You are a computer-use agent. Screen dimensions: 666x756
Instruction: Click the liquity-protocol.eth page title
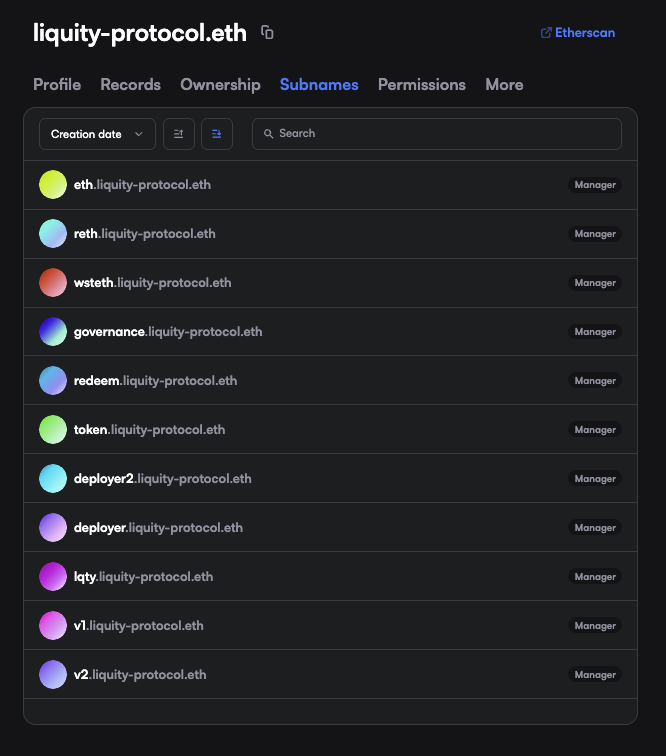139,33
